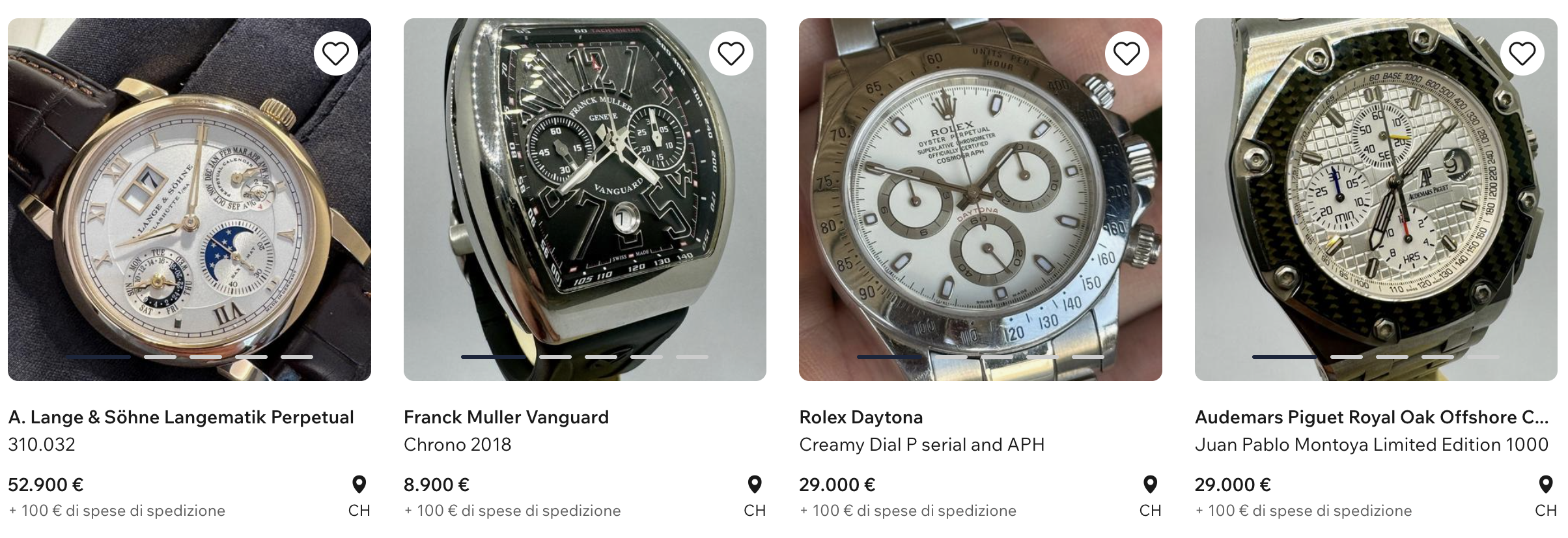Click location pin under Lange listing
1568x538 pixels.
[359, 485]
